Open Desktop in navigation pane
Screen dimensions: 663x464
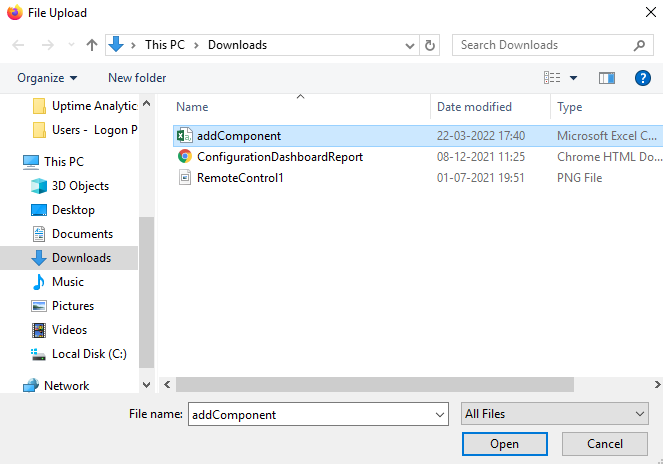pos(63,210)
